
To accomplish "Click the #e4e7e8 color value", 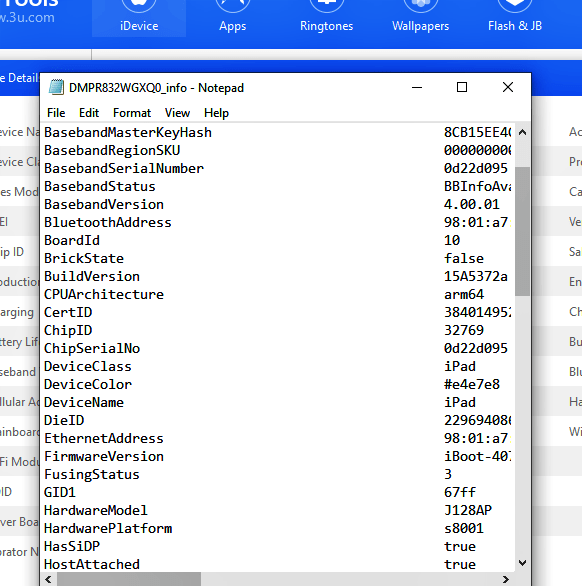I will click(472, 384).
